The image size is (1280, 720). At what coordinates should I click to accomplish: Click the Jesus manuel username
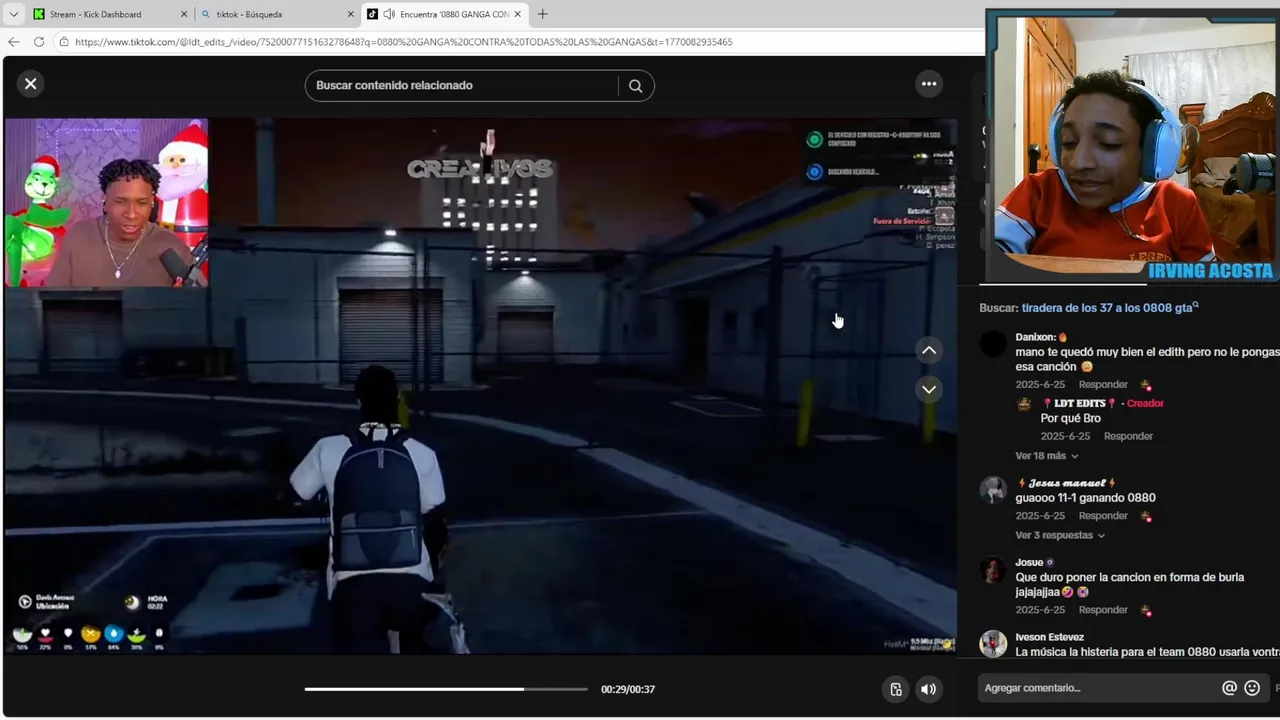tap(1067, 483)
